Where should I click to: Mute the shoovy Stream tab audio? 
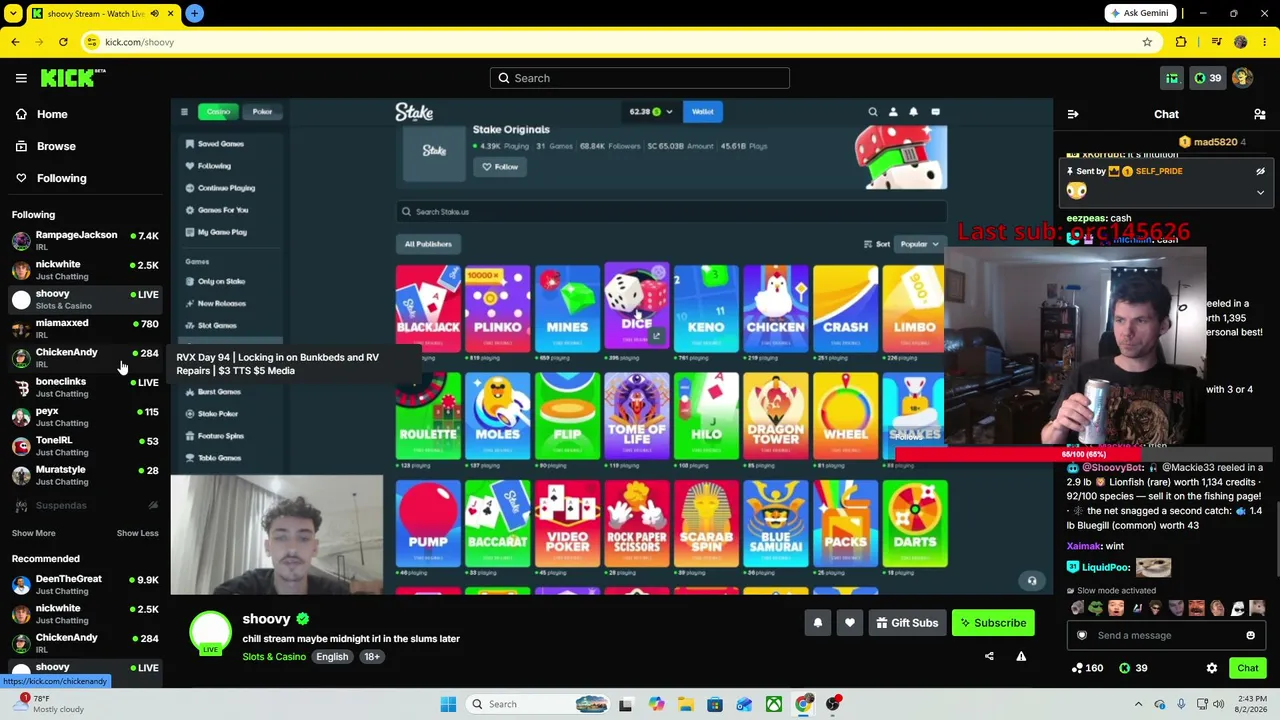(154, 13)
